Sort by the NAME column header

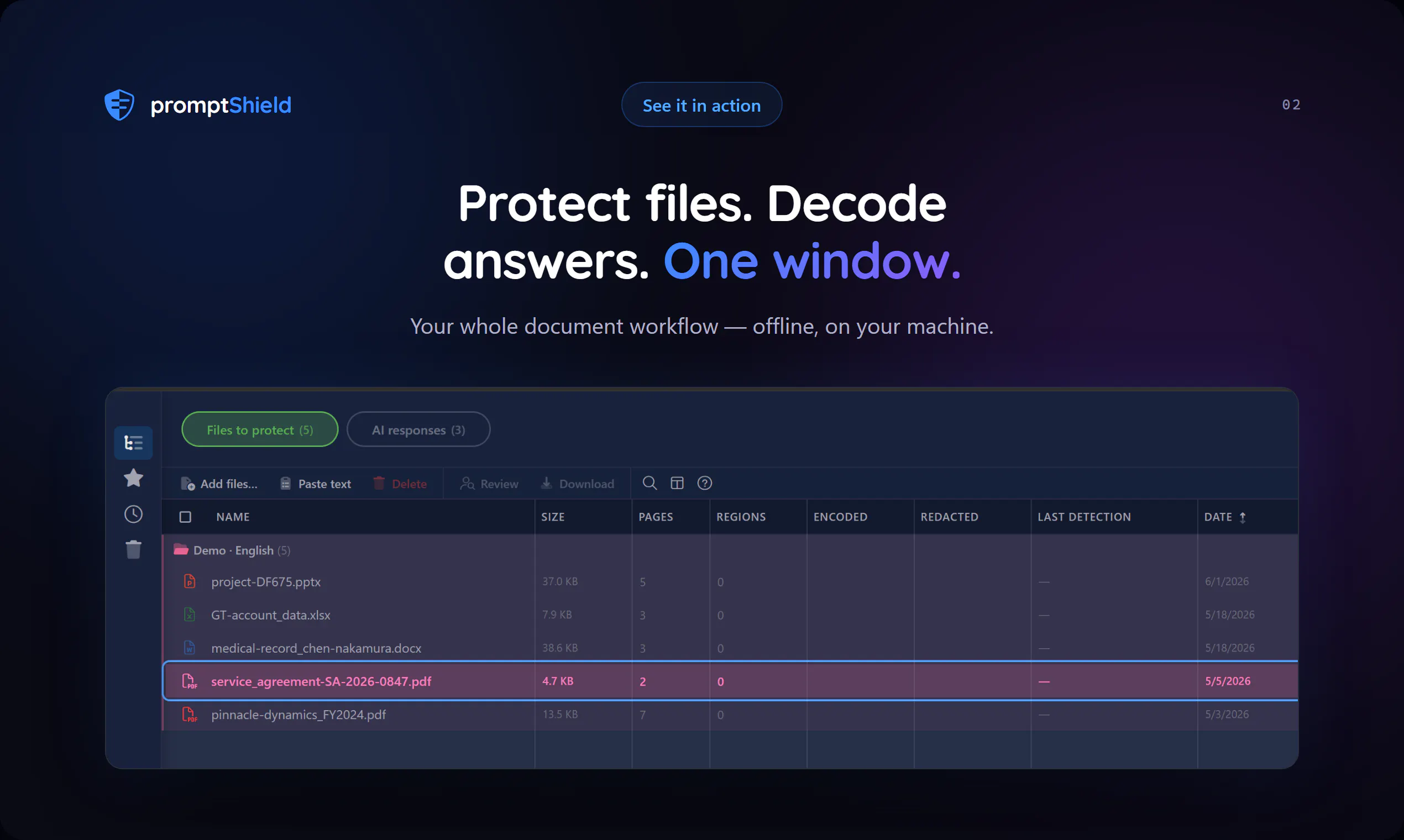click(233, 517)
